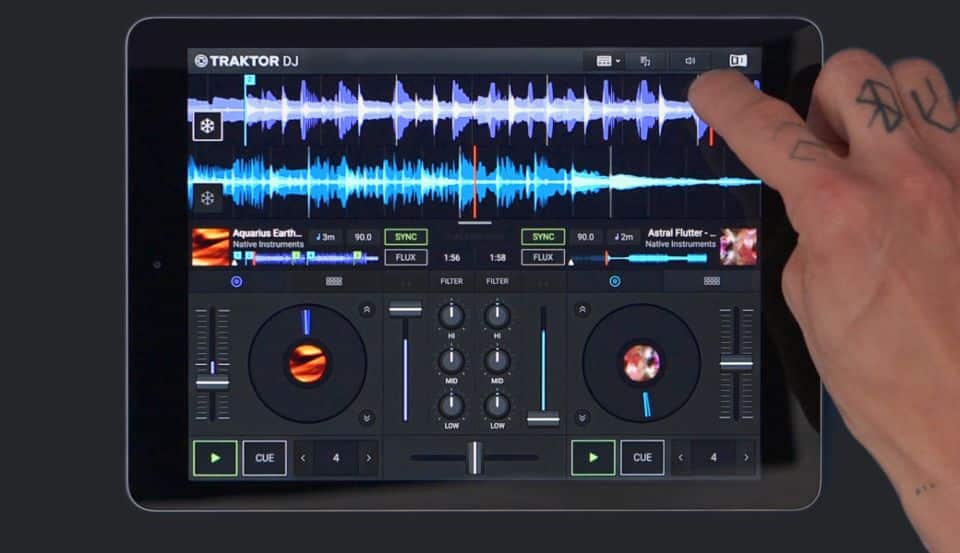This screenshot has width=960, height=553.
Task: Click the left channel HI EQ knob
Action: tap(451, 315)
